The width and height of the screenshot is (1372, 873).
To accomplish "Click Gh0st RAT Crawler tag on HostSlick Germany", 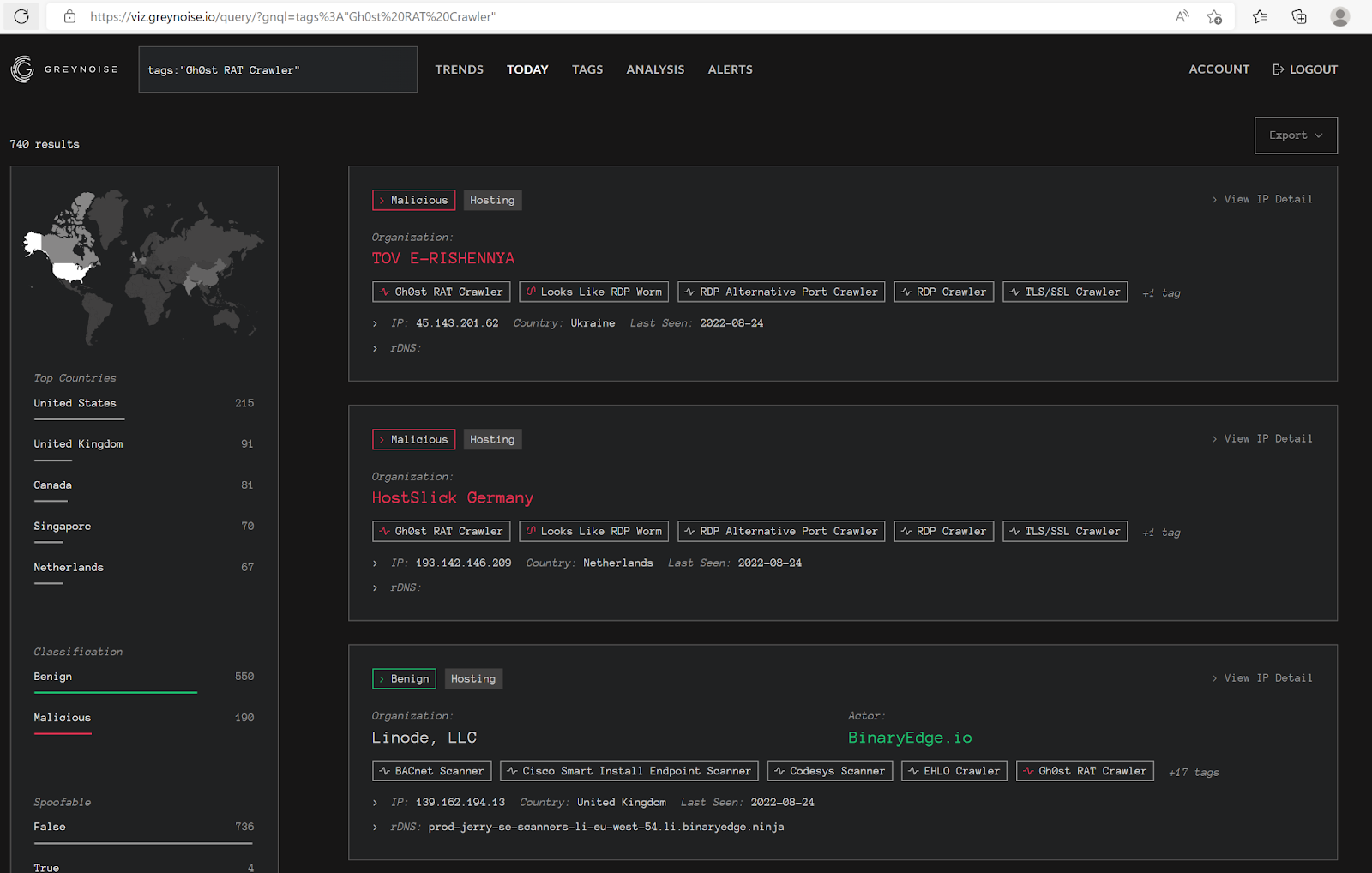I will pos(442,531).
